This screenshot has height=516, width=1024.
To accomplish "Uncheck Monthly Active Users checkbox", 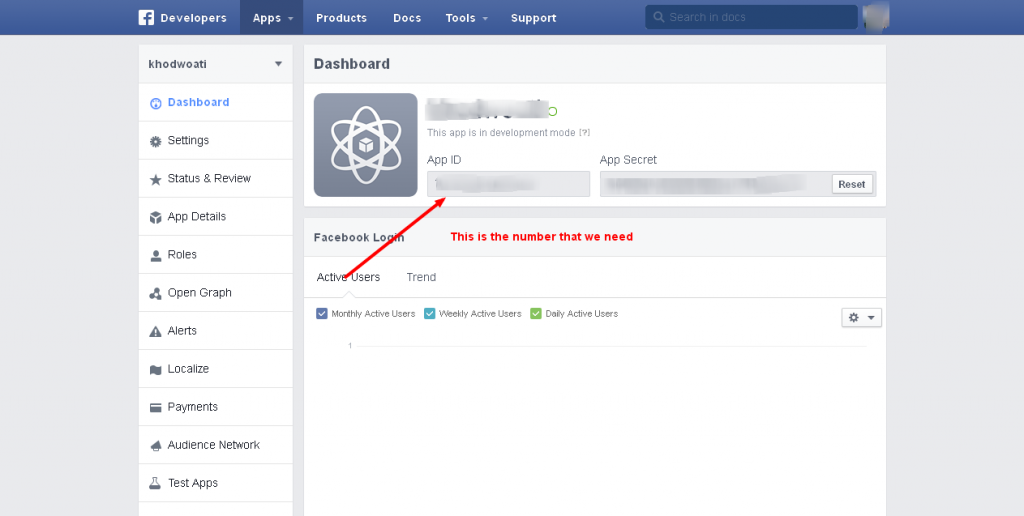I will (x=321, y=314).
